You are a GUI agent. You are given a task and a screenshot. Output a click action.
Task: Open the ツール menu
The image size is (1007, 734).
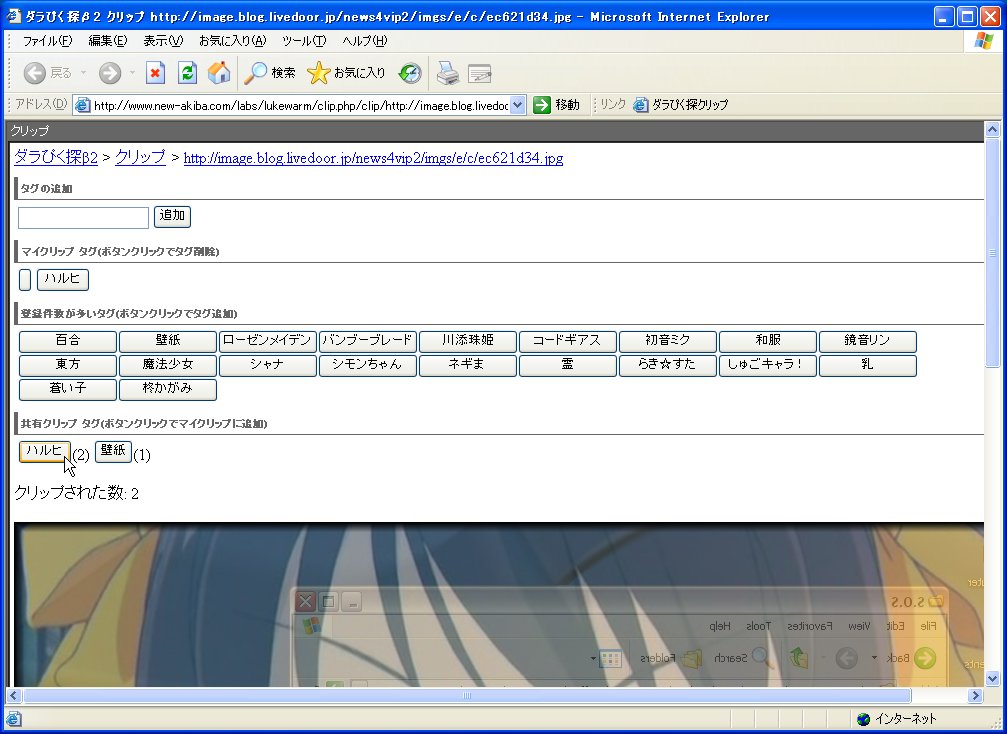click(x=304, y=41)
